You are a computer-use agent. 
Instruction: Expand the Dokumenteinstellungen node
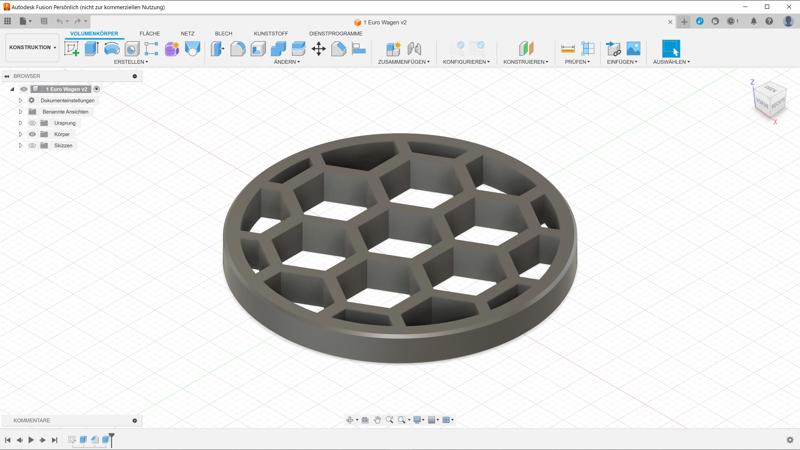(20, 101)
